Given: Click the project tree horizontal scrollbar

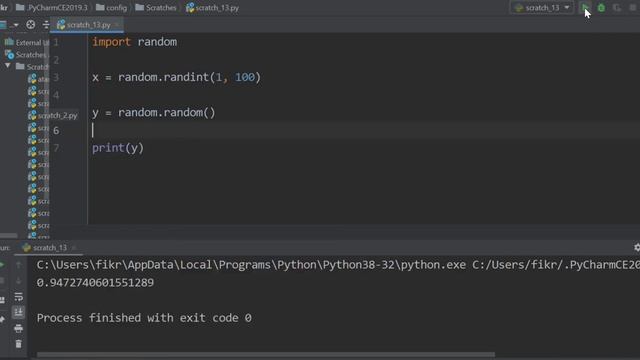Looking at the screenshot, I should point(9,236).
